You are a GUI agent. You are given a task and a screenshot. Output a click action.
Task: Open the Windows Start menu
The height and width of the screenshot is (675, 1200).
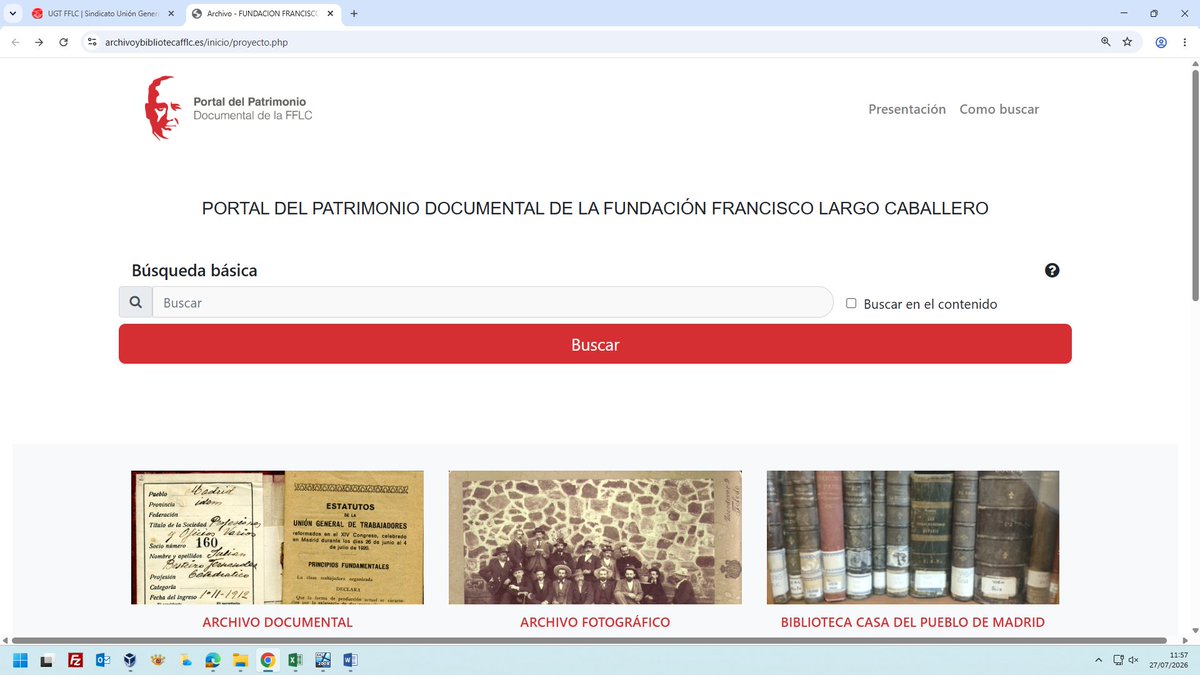(x=19, y=660)
